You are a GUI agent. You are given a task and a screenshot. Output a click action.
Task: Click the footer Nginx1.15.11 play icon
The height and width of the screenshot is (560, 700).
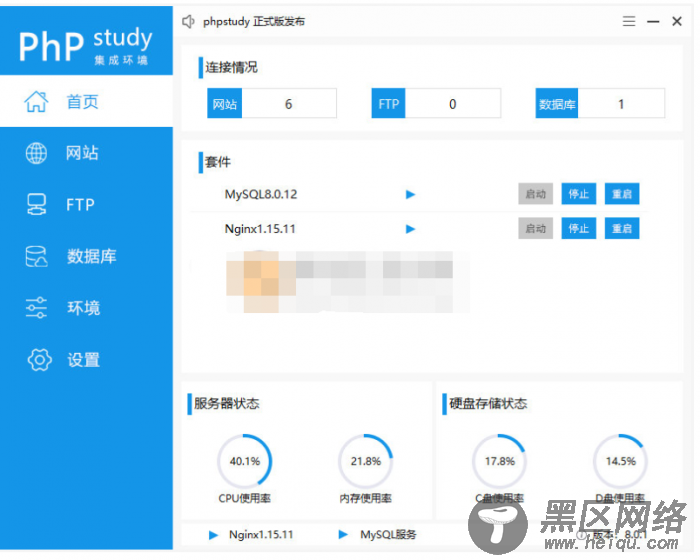pyautogui.click(x=213, y=535)
